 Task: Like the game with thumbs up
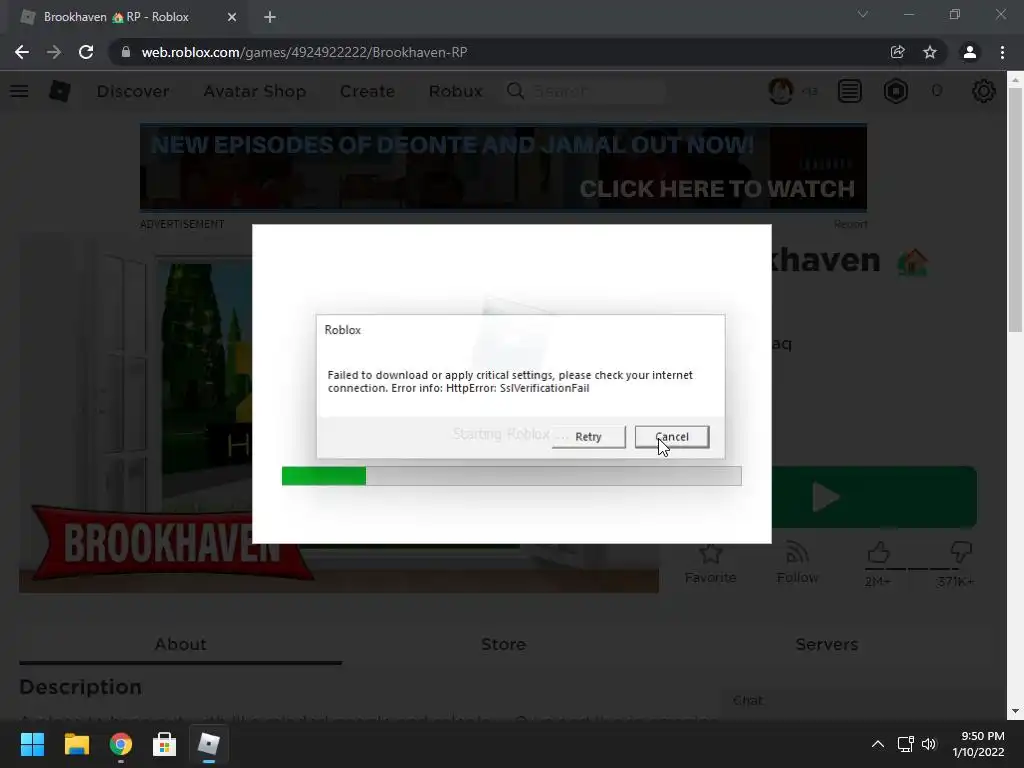point(878,553)
